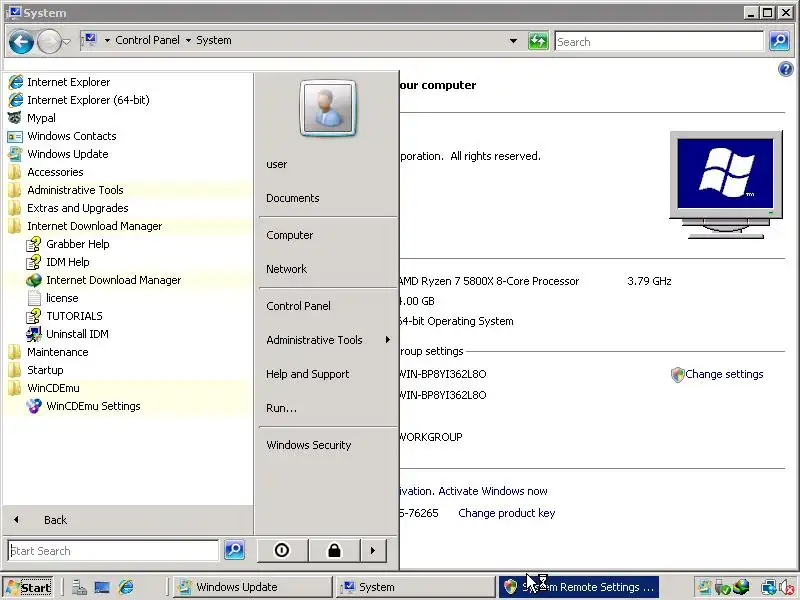Open IDM TUTORIALS
Image resolution: width=800 pixels, height=600 pixels.
coord(74,316)
